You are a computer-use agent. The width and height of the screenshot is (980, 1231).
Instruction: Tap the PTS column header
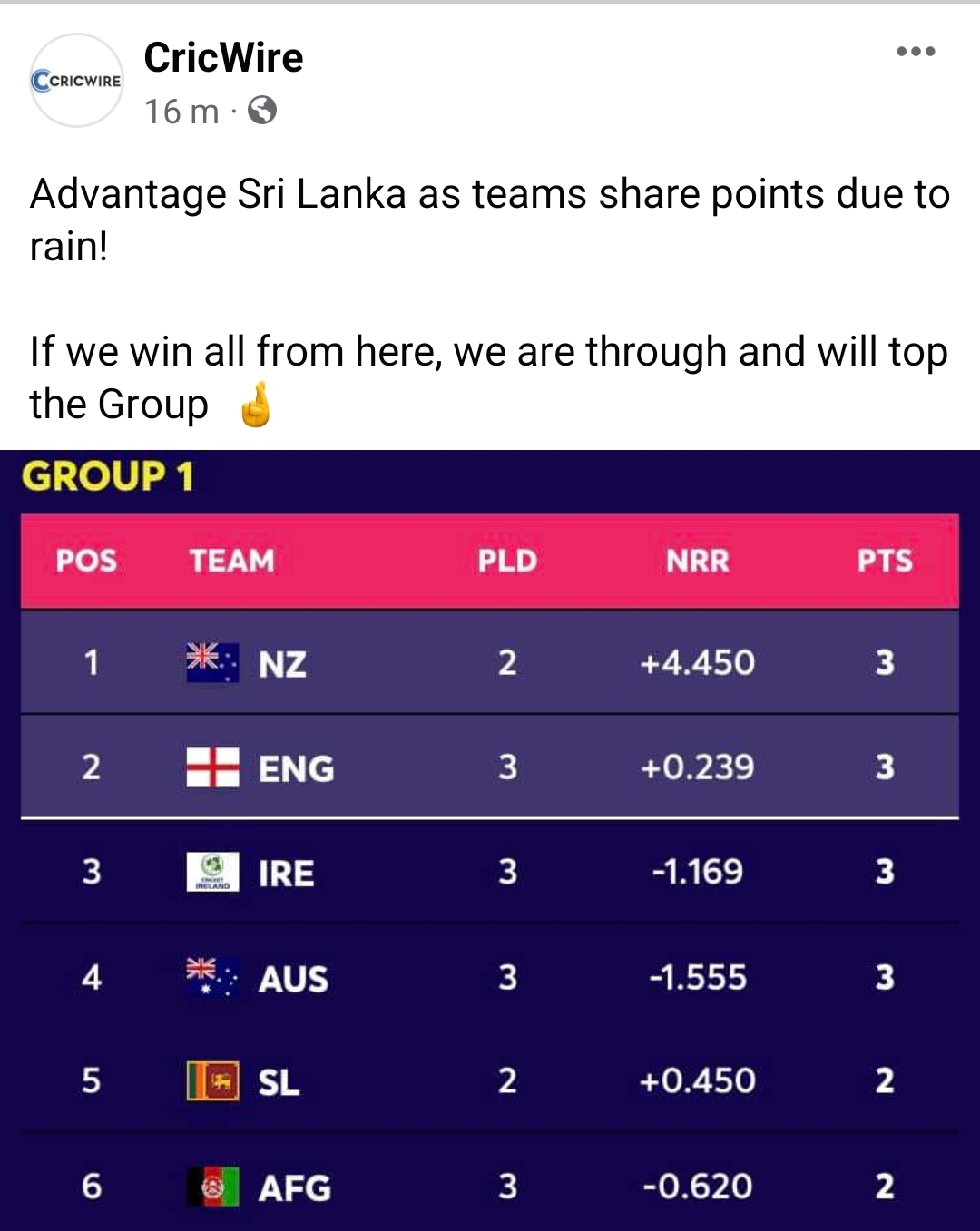(x=885, y=561)
